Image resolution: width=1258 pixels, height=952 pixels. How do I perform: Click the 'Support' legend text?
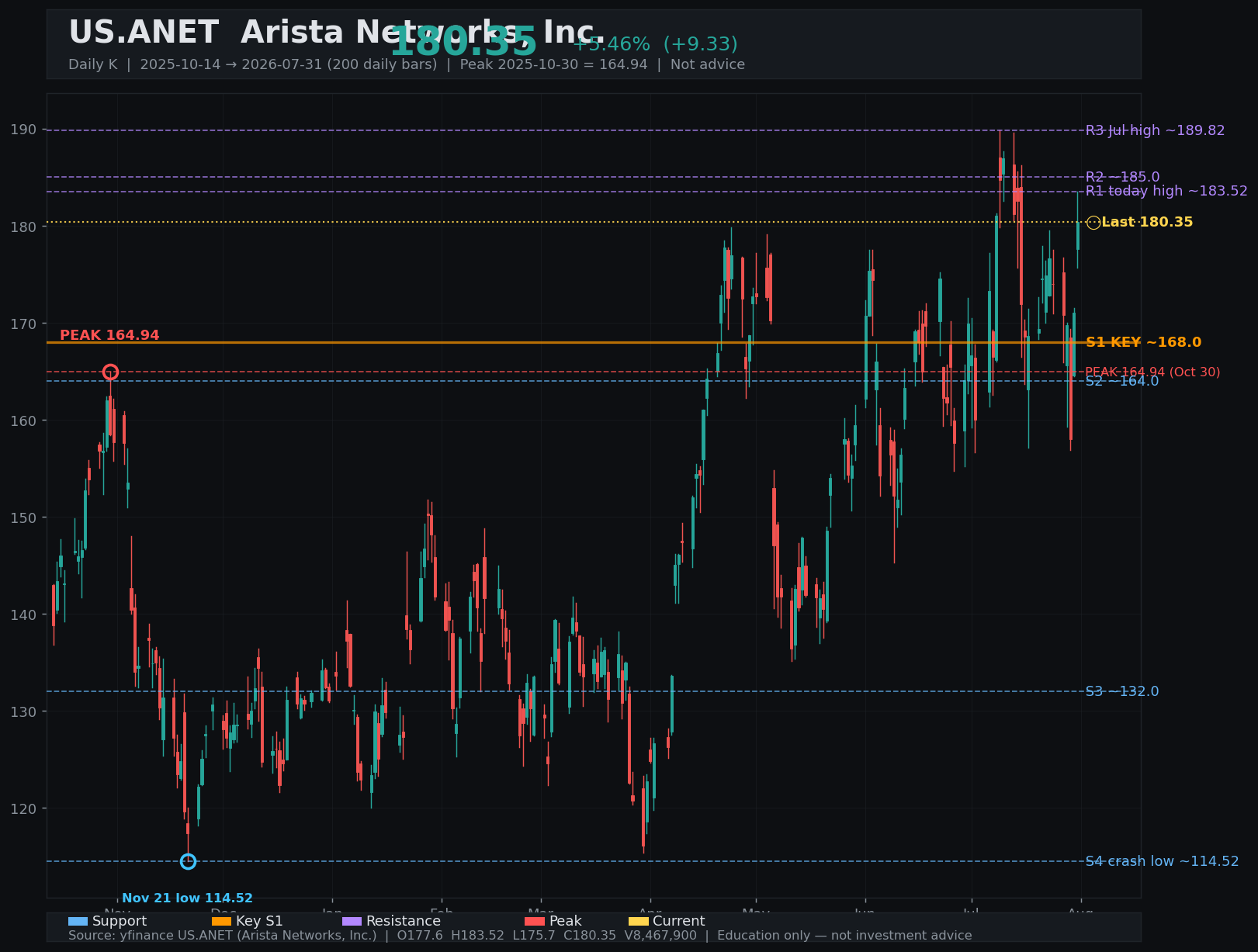(120, 921)
